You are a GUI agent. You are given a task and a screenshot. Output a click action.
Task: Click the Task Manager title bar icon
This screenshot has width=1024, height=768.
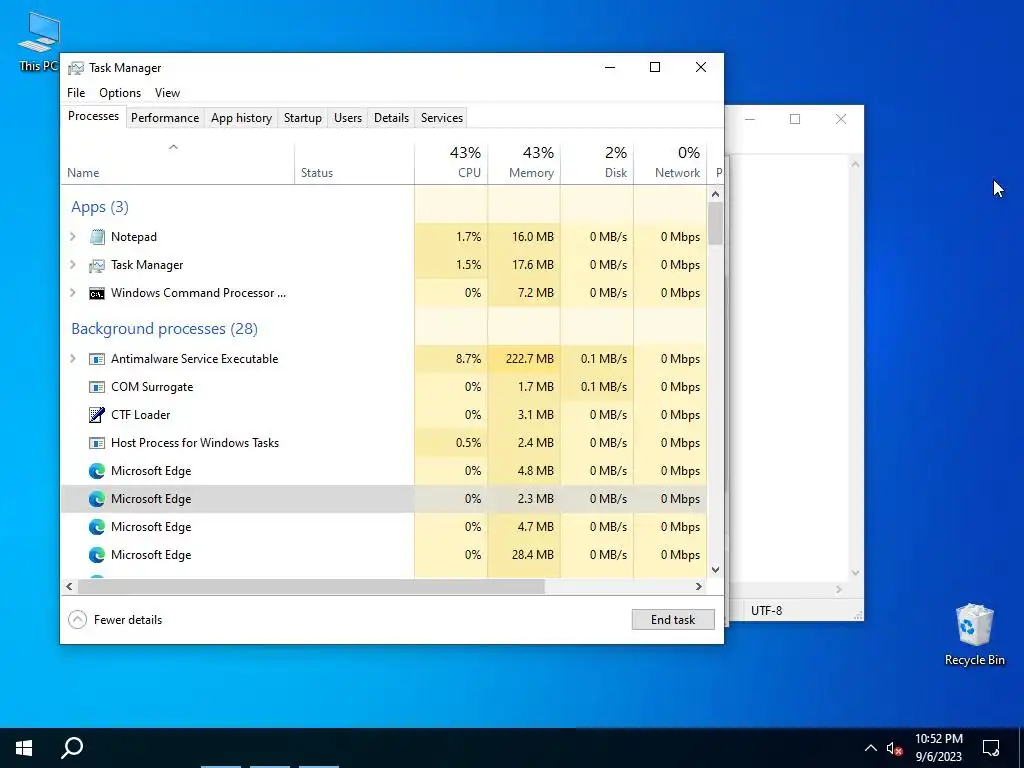(x=76, y=68)
